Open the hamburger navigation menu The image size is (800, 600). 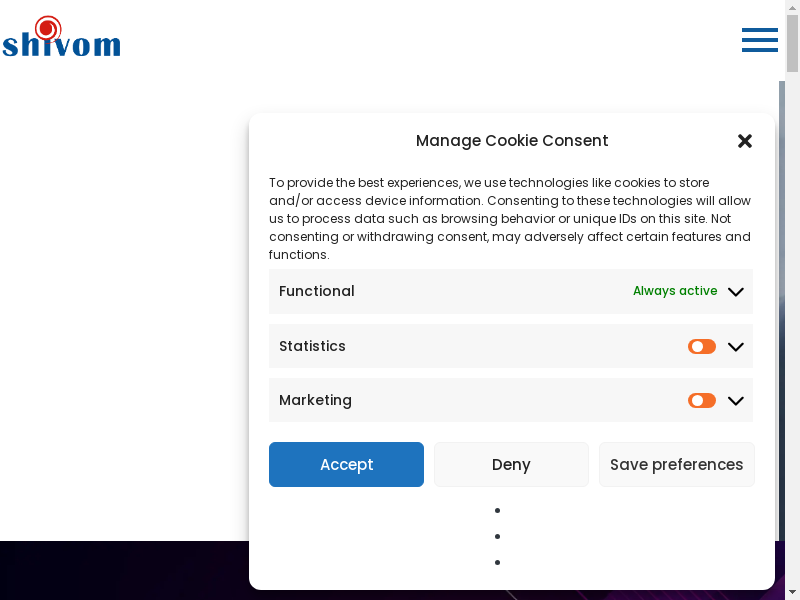point(759,40)
